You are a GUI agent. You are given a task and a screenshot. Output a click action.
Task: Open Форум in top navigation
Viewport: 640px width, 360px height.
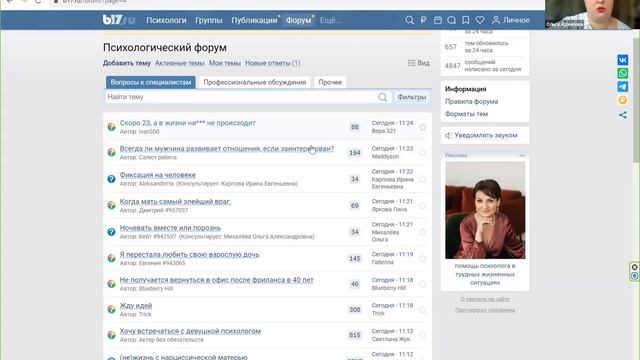[x=298, y=20]
